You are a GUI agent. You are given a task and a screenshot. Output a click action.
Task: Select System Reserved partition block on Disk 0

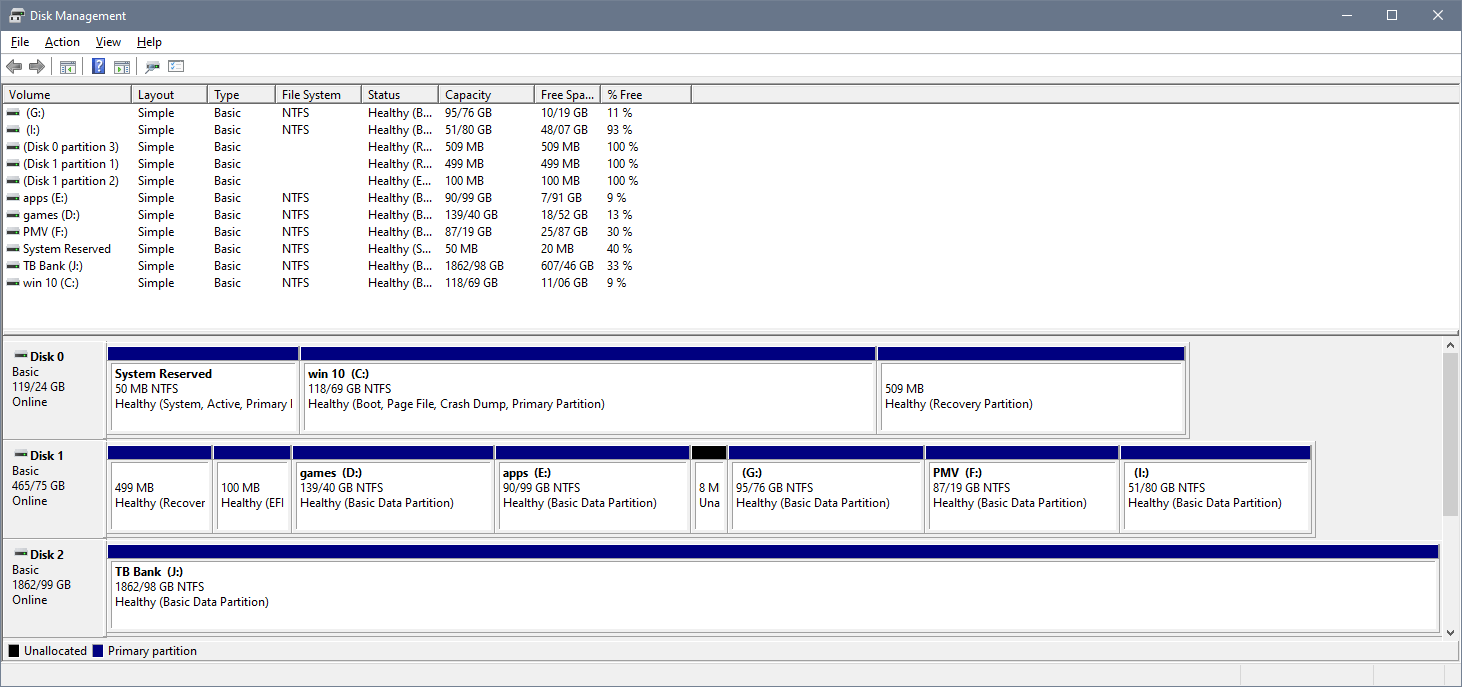click(x=203, y=390)
